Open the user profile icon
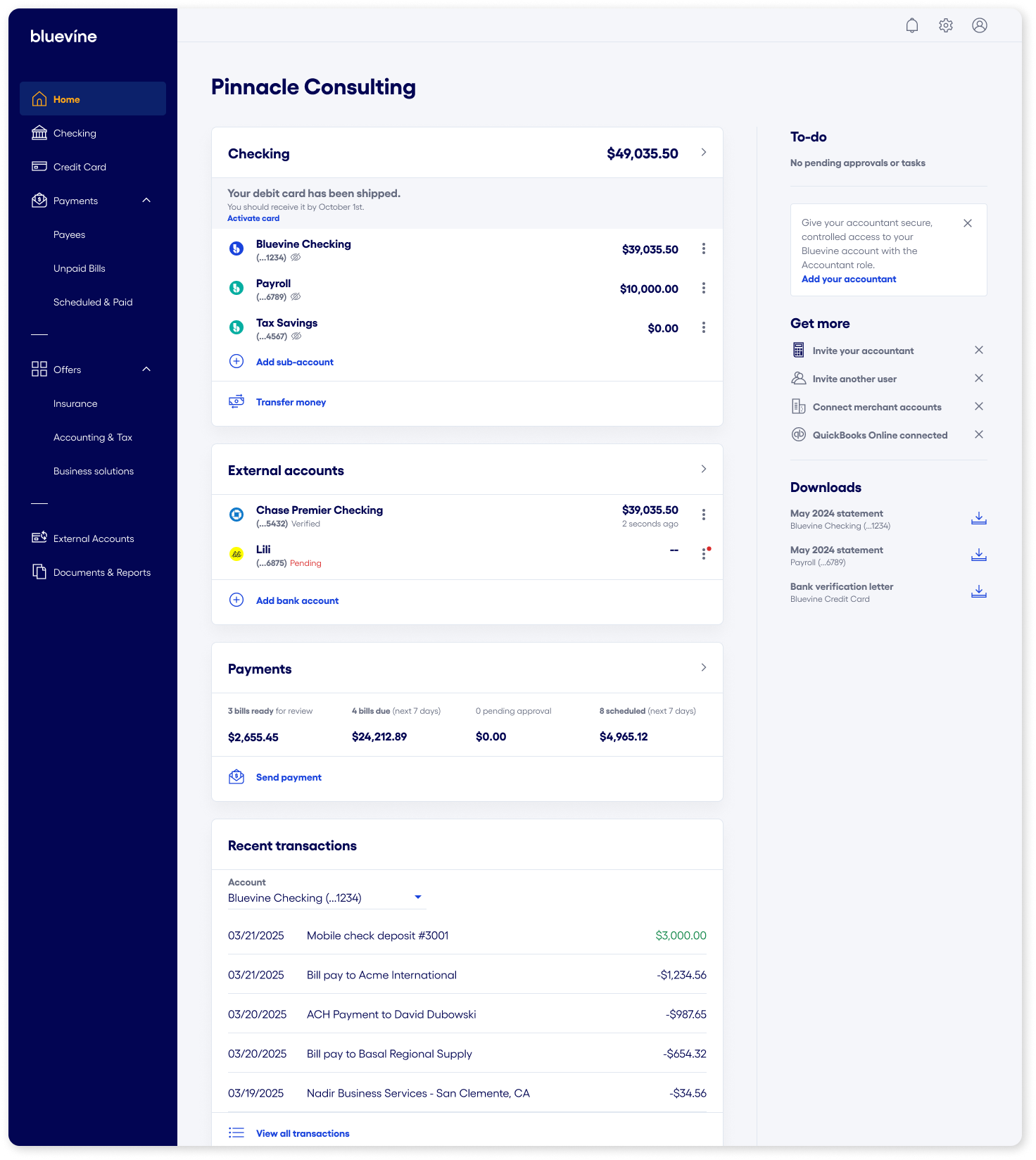The width and height of the screenshot is (1036, 1160). click(979, 26)
